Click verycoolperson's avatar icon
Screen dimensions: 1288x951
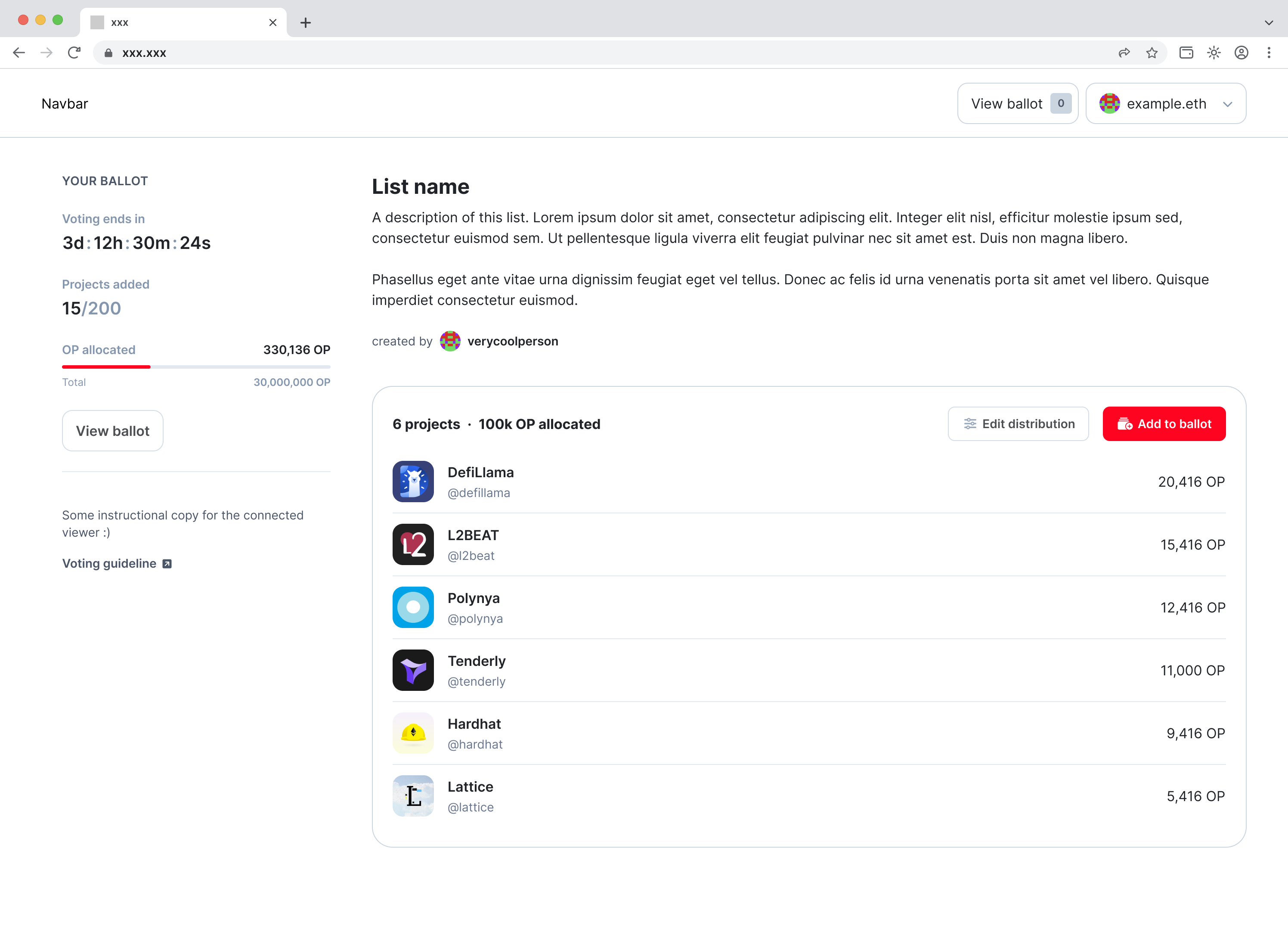click(x=450, y=341)
